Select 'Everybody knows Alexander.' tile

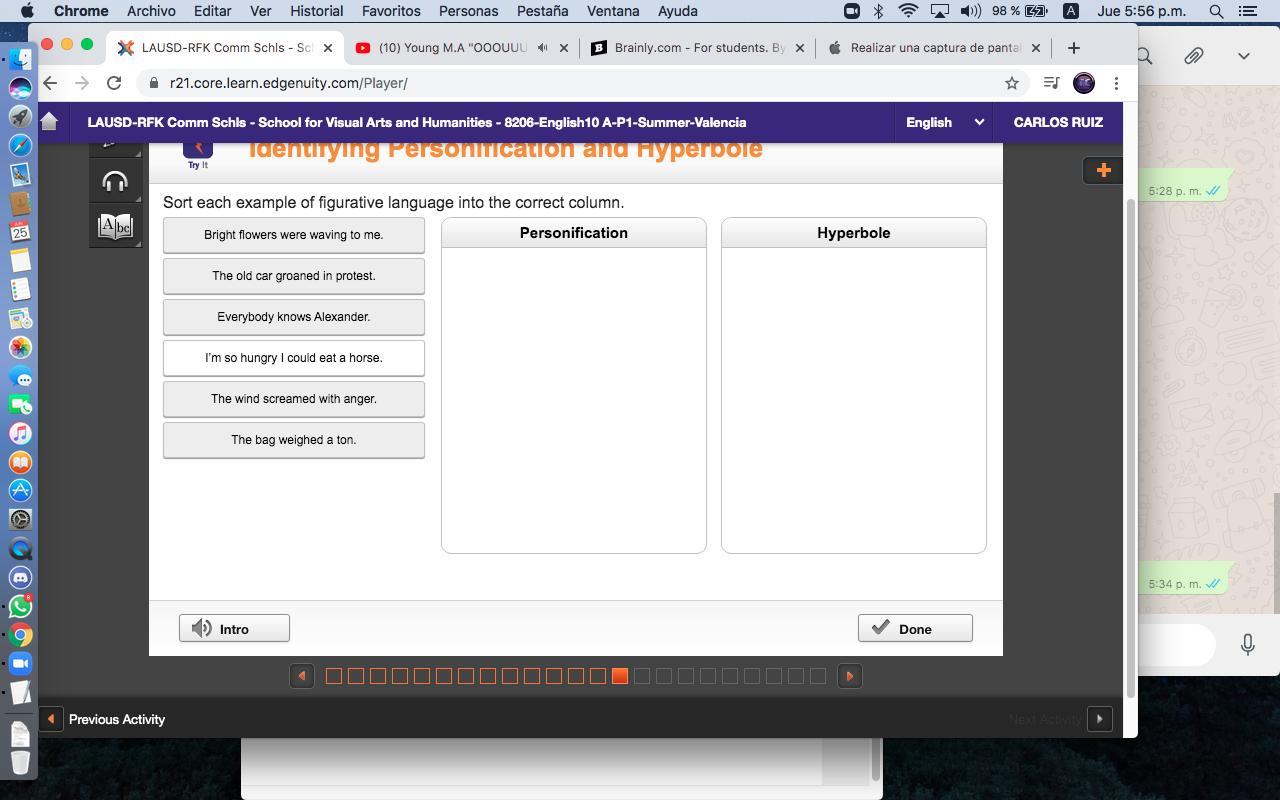point(294,317)
